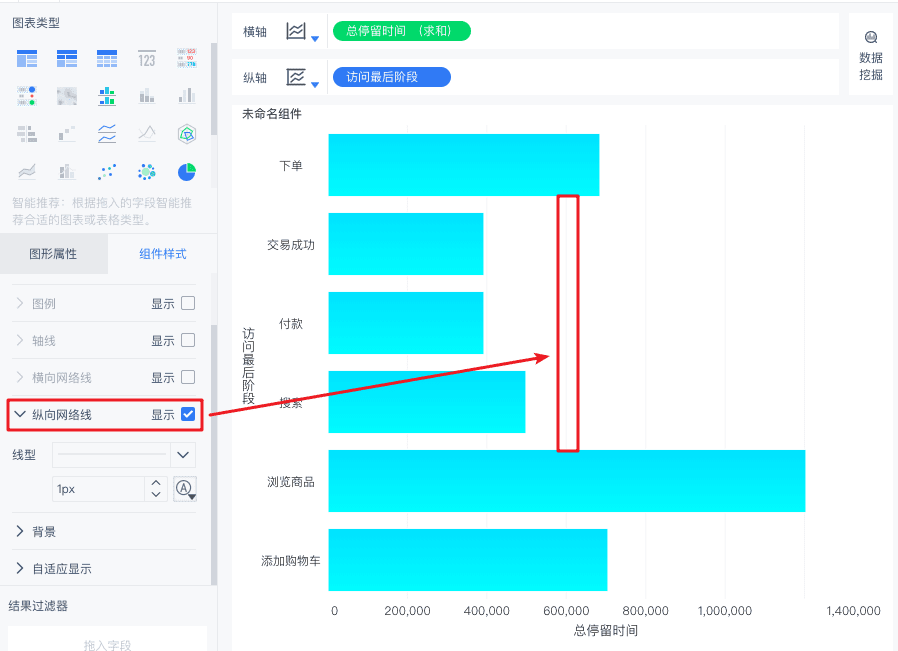Image resolution: width=898 pixels, height=651 pixels.
Task: Click the 添加购物车 category label
Action: click(x=291, y=561)
